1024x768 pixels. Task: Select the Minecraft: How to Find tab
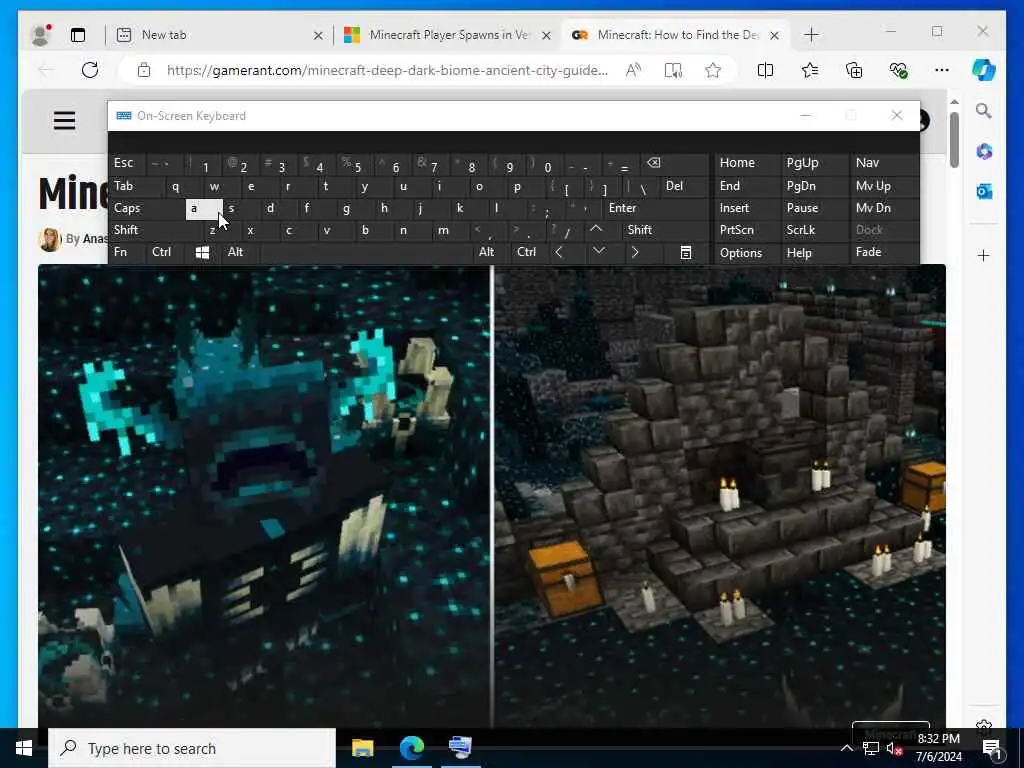[676, 35]
